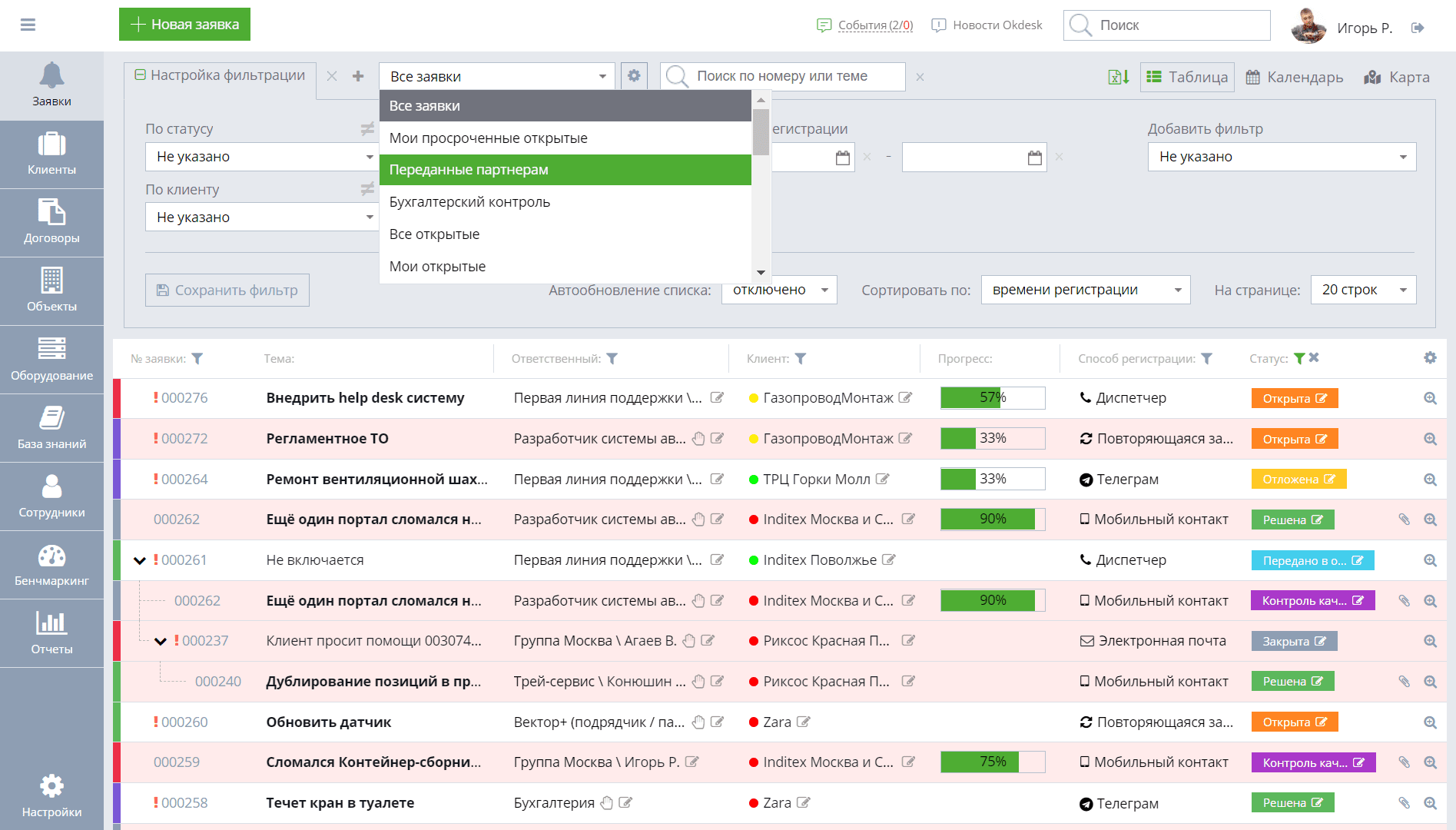This screenshot has height=830, width=1456.
Task: Open the Добавить фильтр dropdown
Action: tap(1281, 157)
